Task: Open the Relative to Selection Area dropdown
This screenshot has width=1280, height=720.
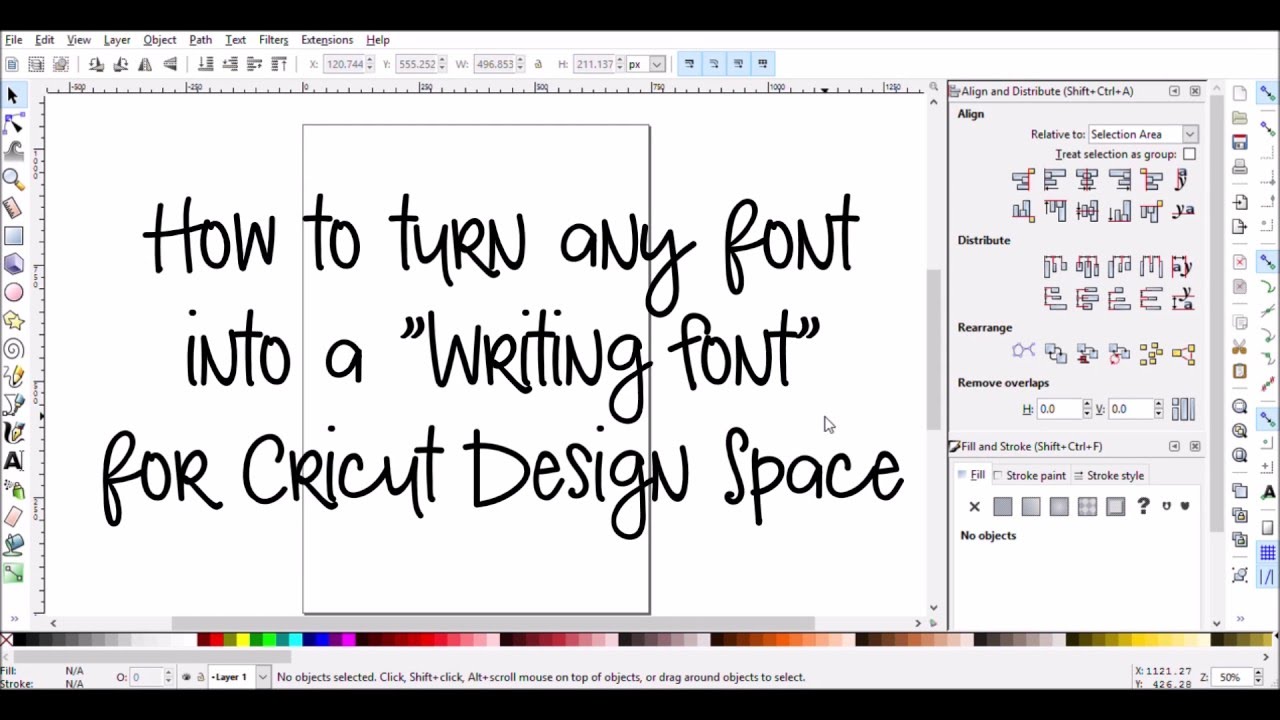Action: point(1143,134)
